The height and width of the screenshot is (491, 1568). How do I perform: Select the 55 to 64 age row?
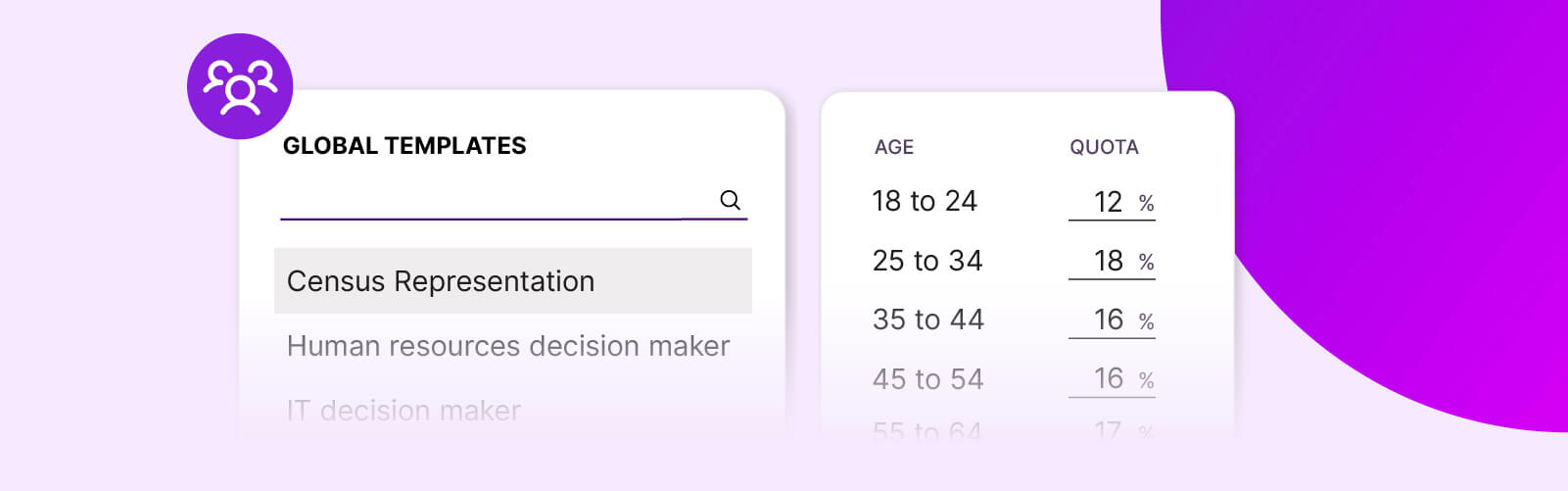point(927,430)
